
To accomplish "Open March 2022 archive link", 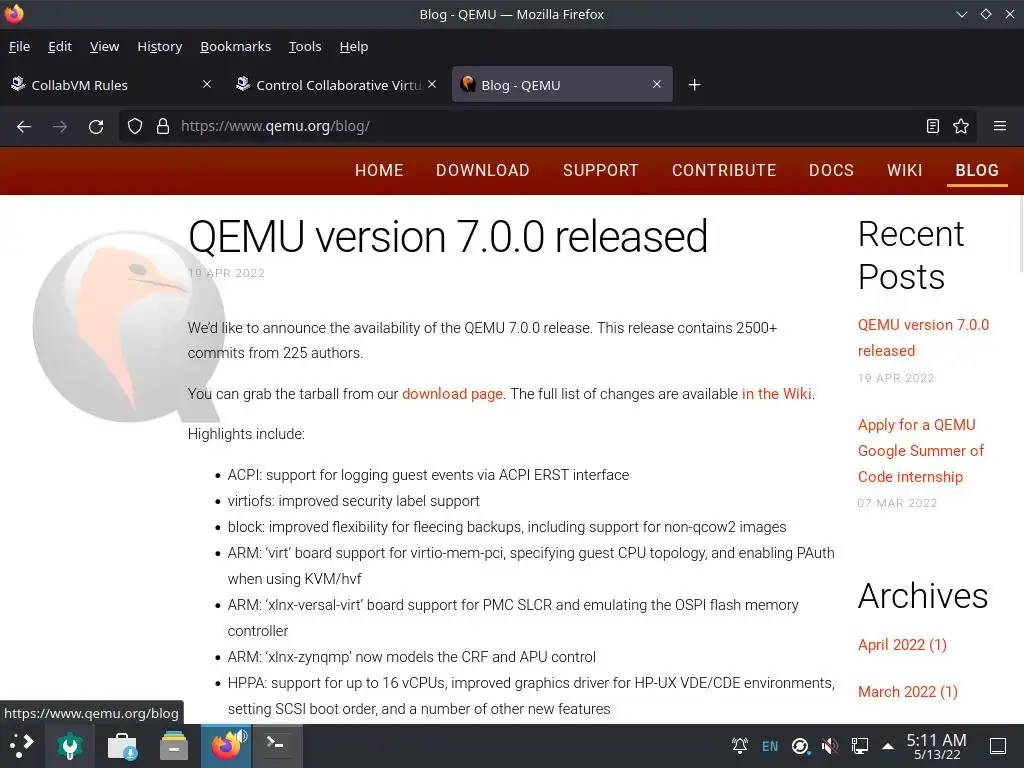I will click(x=907, y=692).
